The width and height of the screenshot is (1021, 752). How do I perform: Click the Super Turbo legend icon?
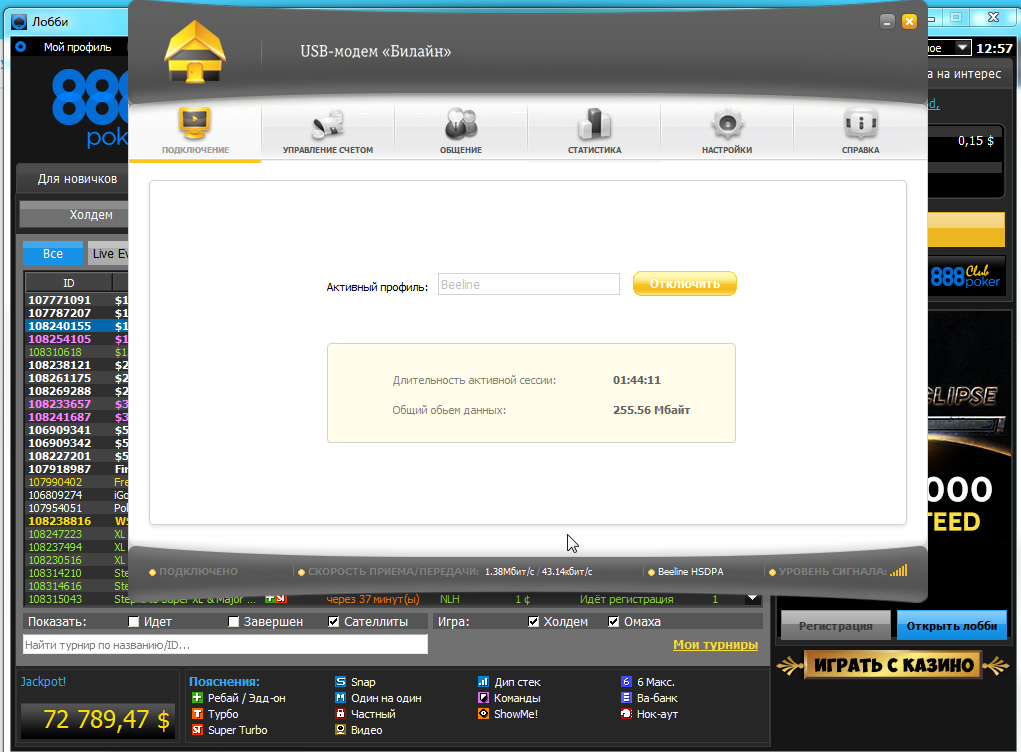(197, 730)
